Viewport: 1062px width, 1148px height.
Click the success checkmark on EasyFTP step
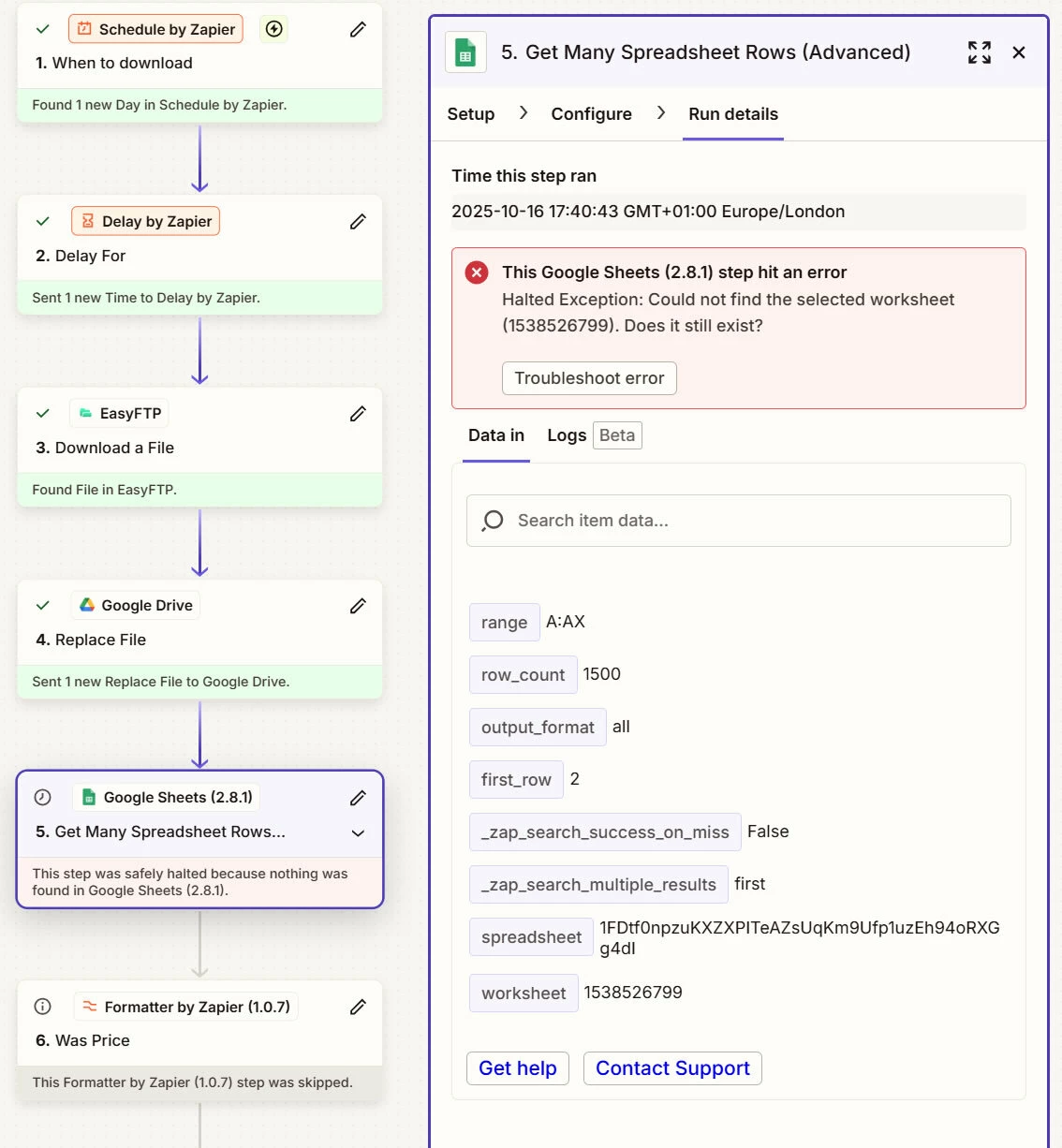click(42, 413)
